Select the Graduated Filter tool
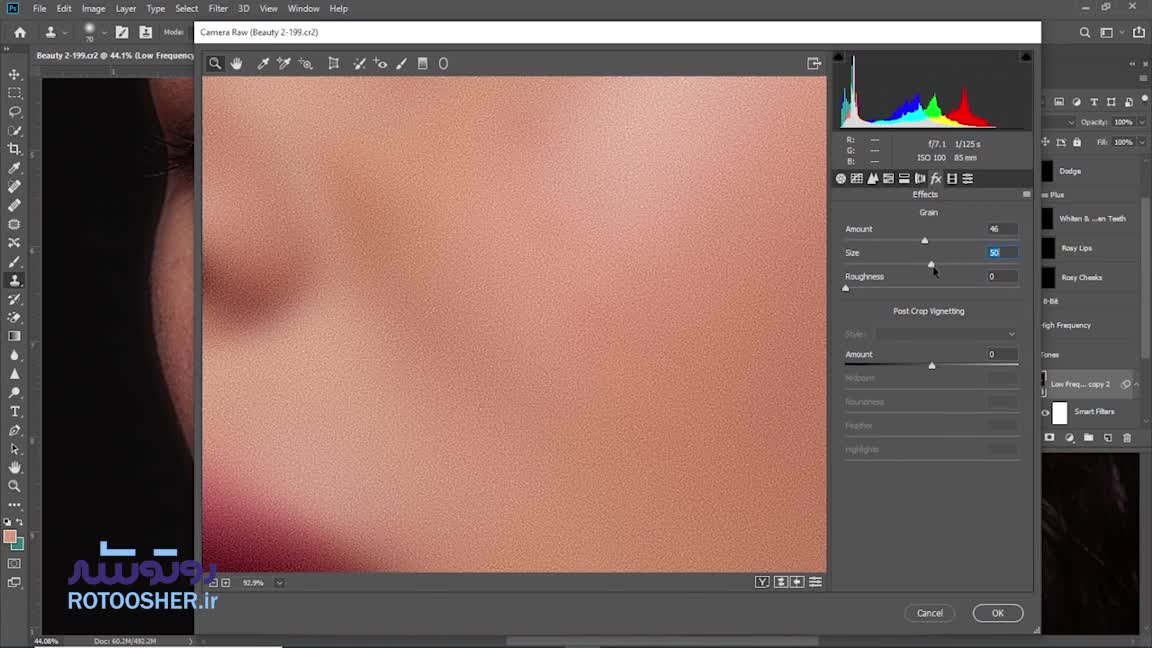 (423, 63)
